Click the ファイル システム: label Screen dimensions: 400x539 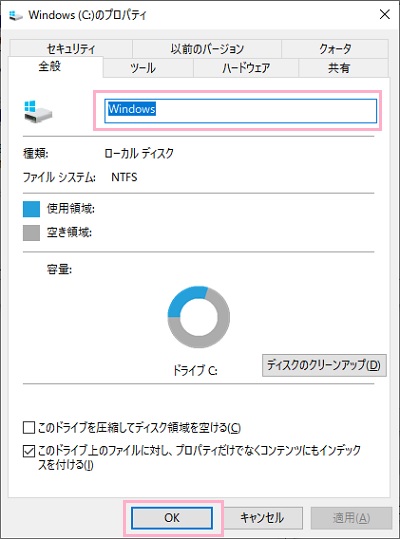pos(59,178)
